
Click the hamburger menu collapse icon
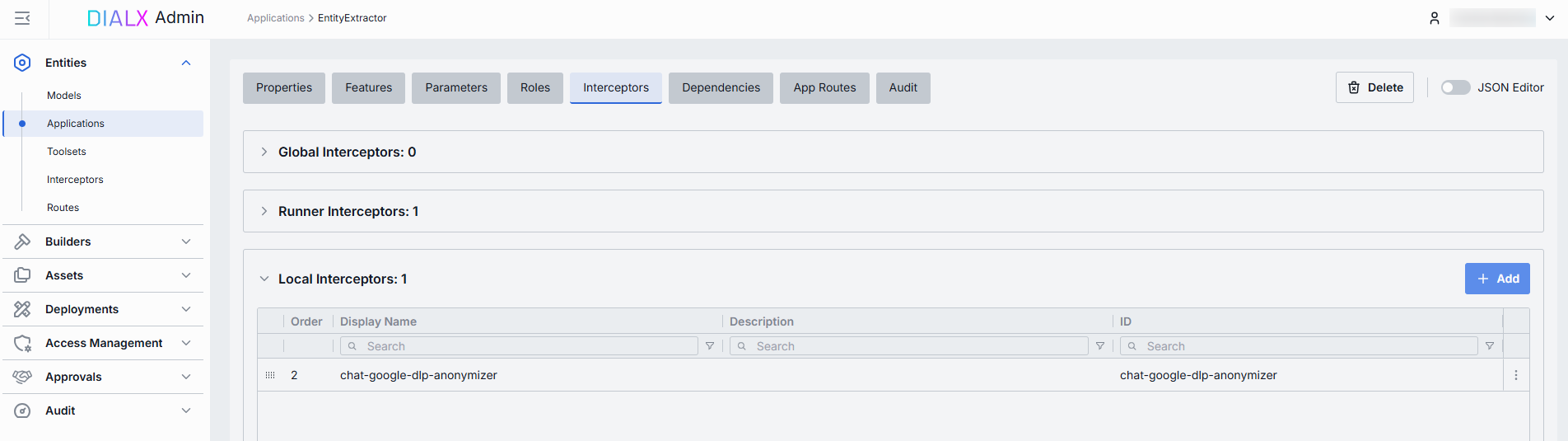click(x=22, y=18)
